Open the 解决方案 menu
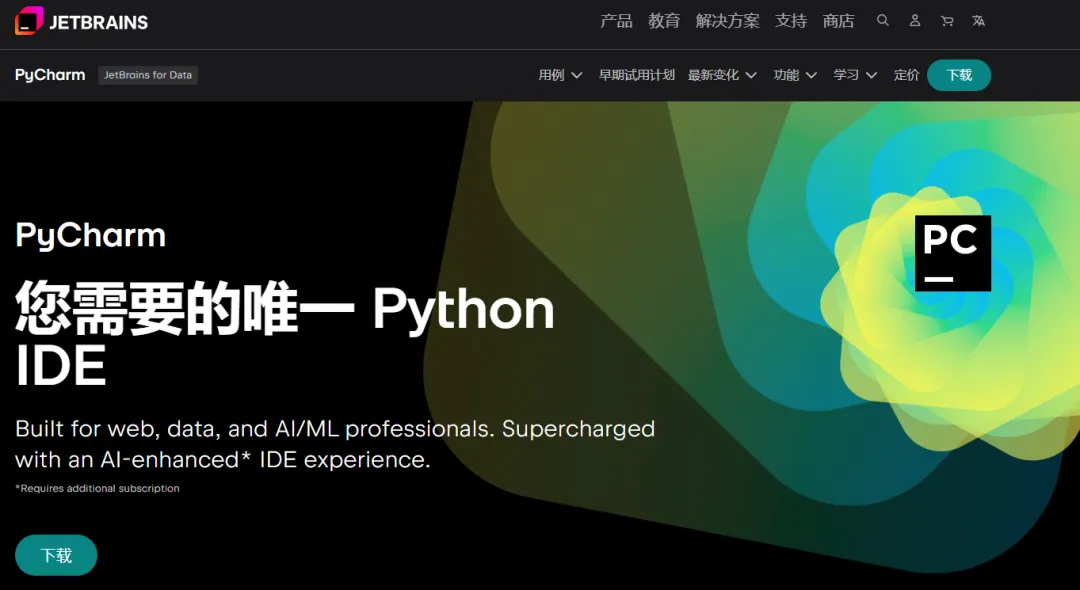Viewport: 1080px width, 590px height. [727, 21]
